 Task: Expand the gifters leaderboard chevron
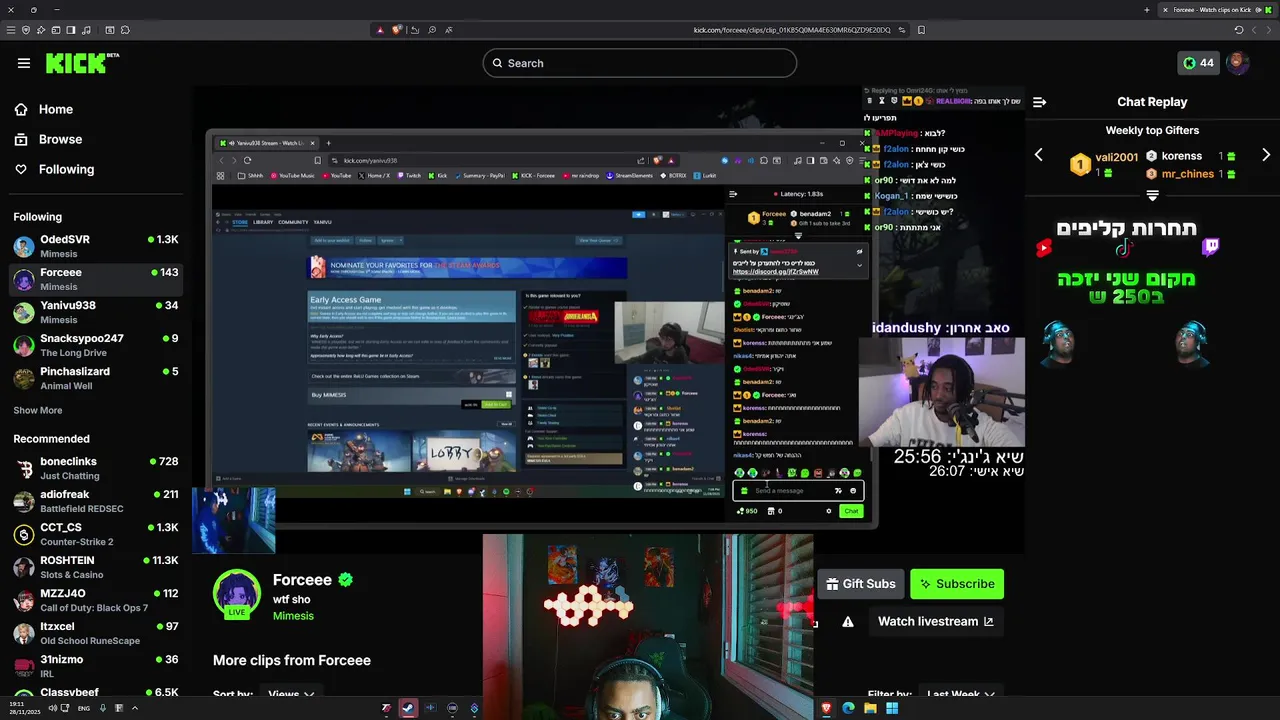(1152, 196)
